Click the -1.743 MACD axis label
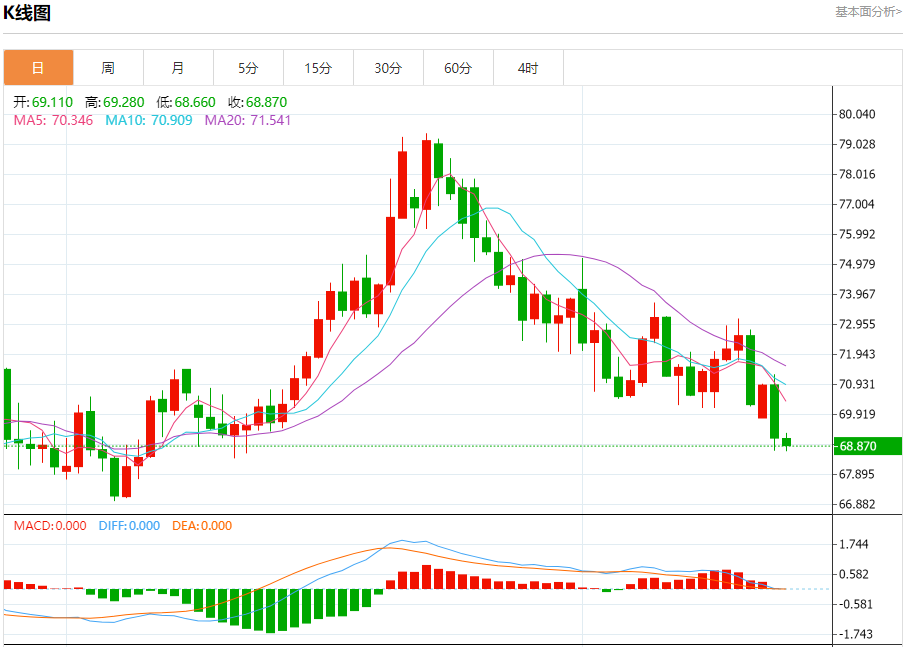This screenshot has height=647, width=907. 856,634
